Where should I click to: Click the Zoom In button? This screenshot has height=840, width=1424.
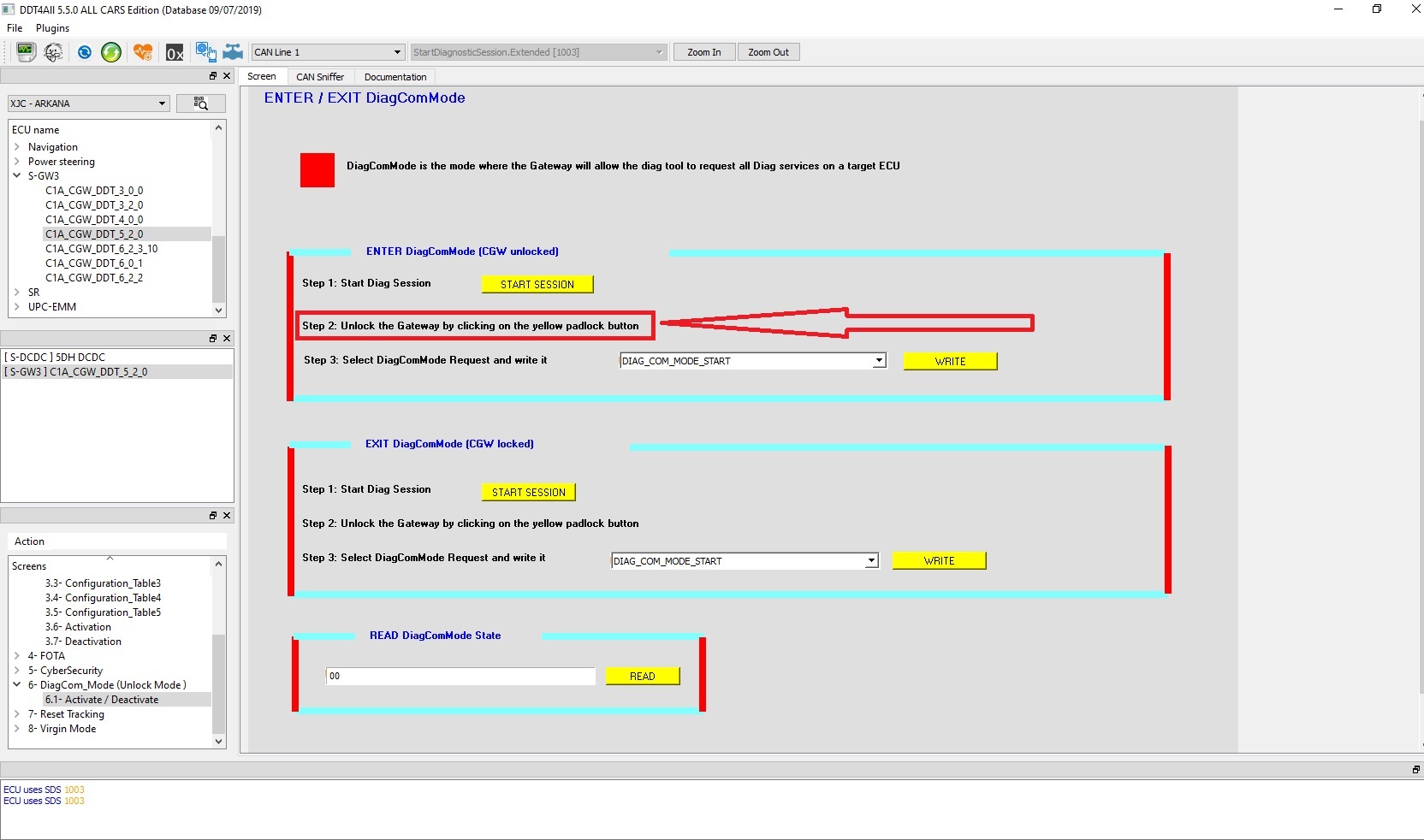point(704,52)
